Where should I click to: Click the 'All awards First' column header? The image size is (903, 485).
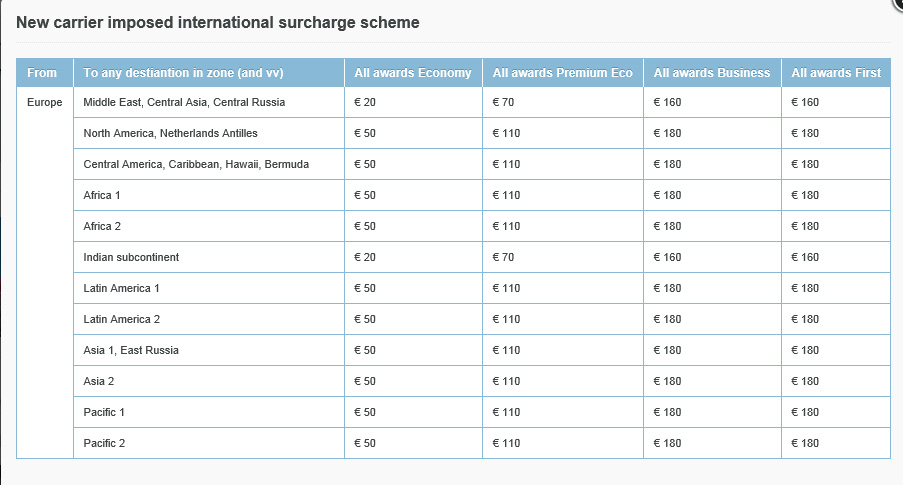point(836,73)
